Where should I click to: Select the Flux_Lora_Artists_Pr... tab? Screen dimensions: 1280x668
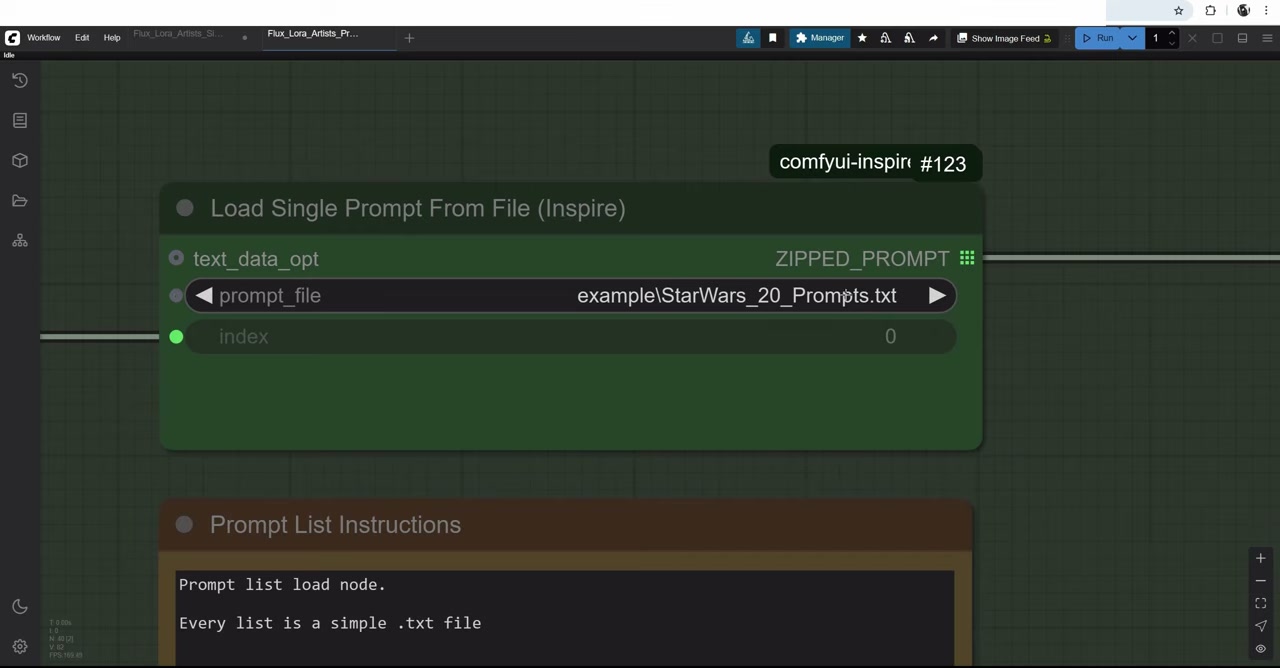click(x=312, y=34)
